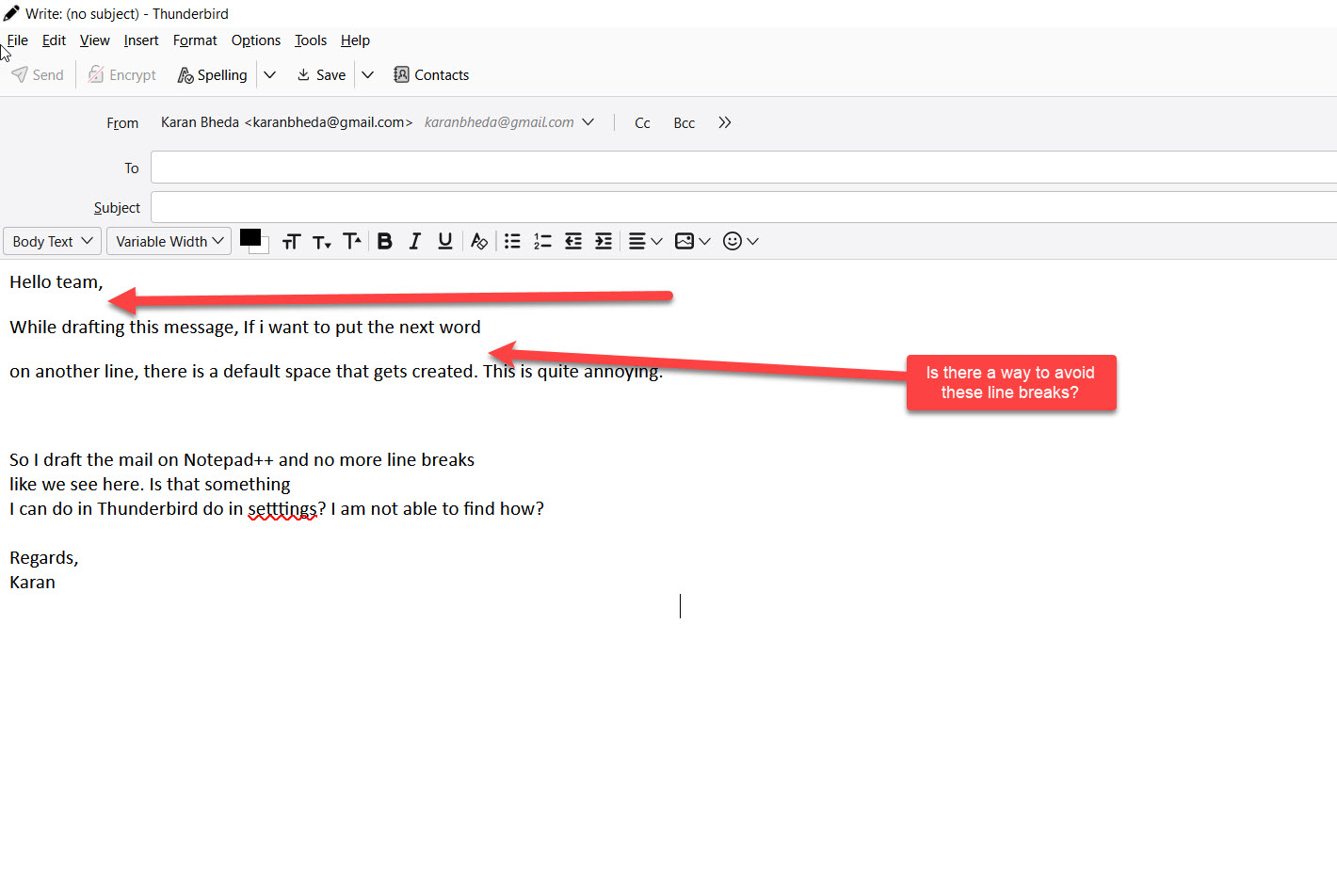This screenshot has width=1337, height=896.
Task: Expand the Save options dropdown arrow
Action: click(x=368, y=75)
